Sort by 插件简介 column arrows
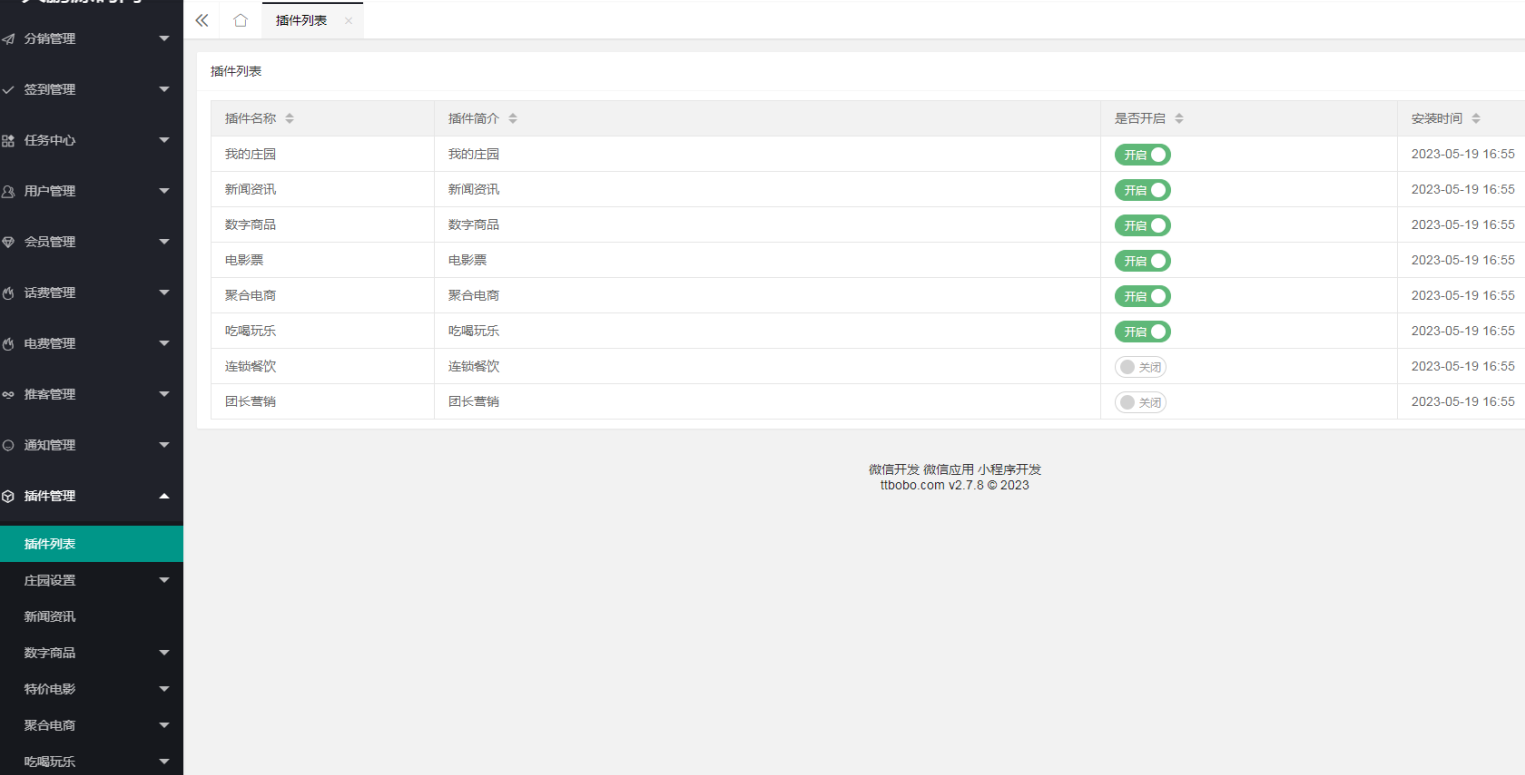 (x=513, y=119)
